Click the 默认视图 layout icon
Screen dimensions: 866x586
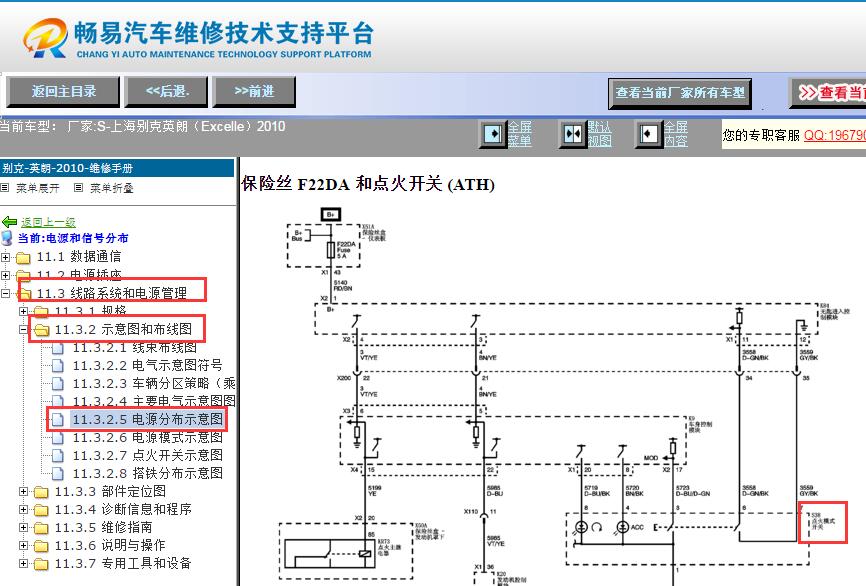click(573, 134)
